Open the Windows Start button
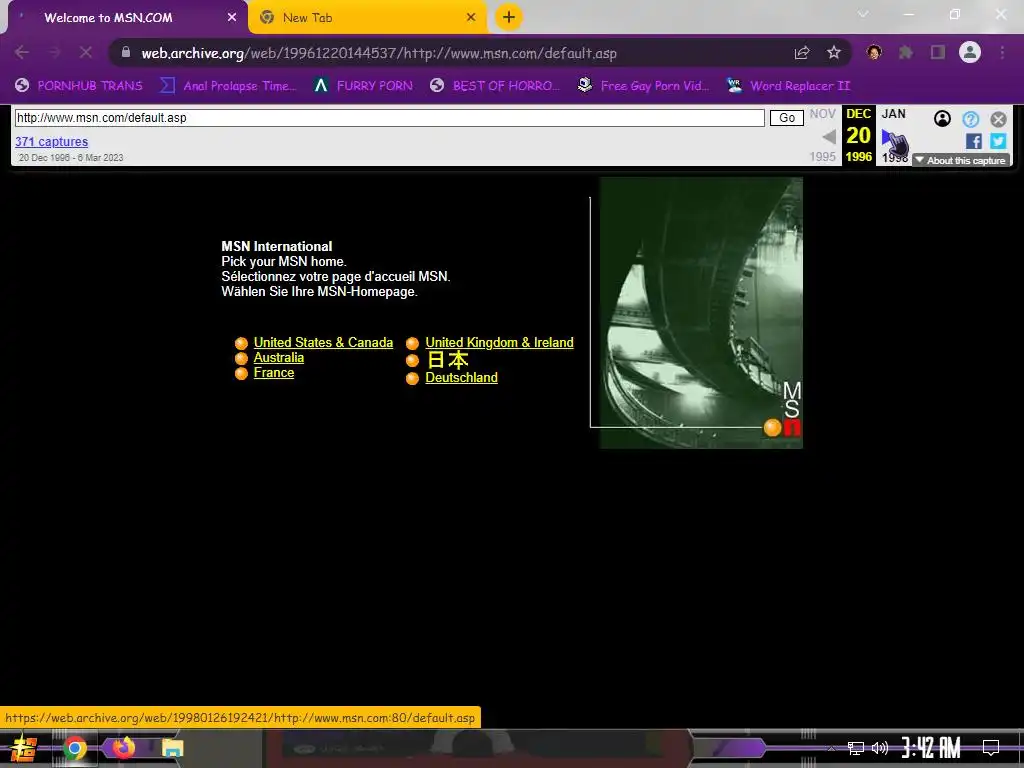The width and height of the screenshot is (1024, 768). click(24, 748)
